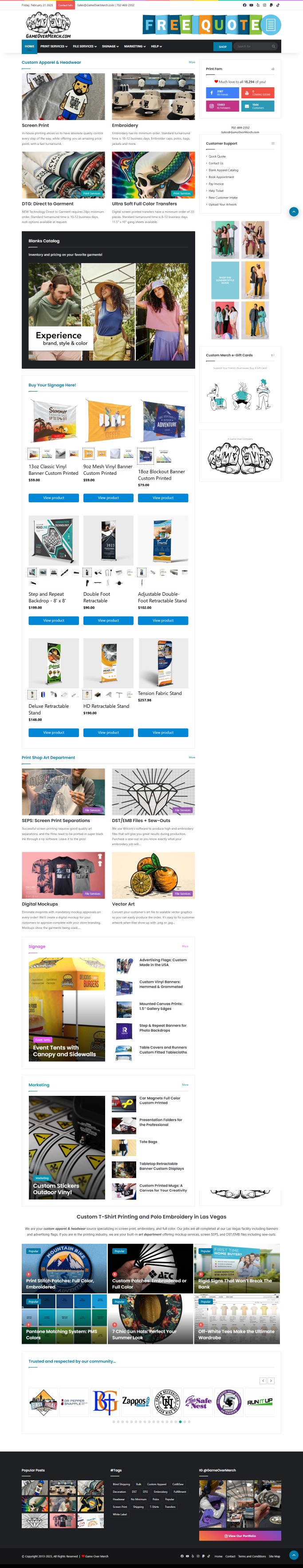
Task: Go to the previous partner logos slide
Action: click(x=263, y=1381)
